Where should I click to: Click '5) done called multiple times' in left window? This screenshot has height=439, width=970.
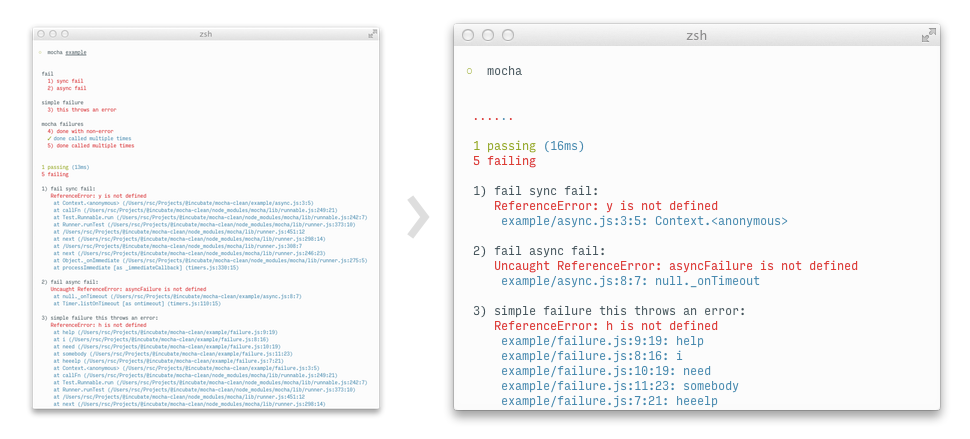tap(91, 146)
